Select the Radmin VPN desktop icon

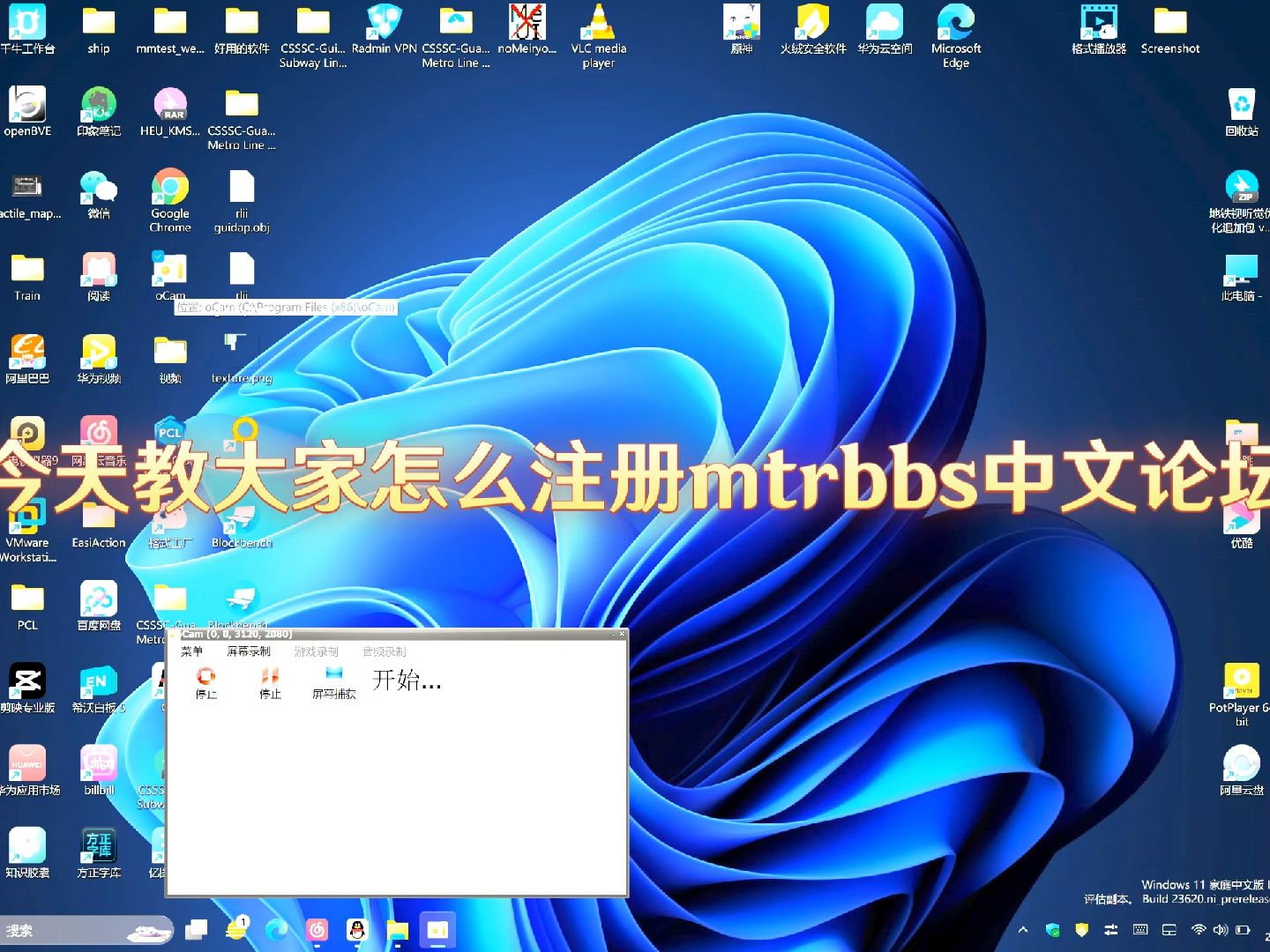coord(384,29)
